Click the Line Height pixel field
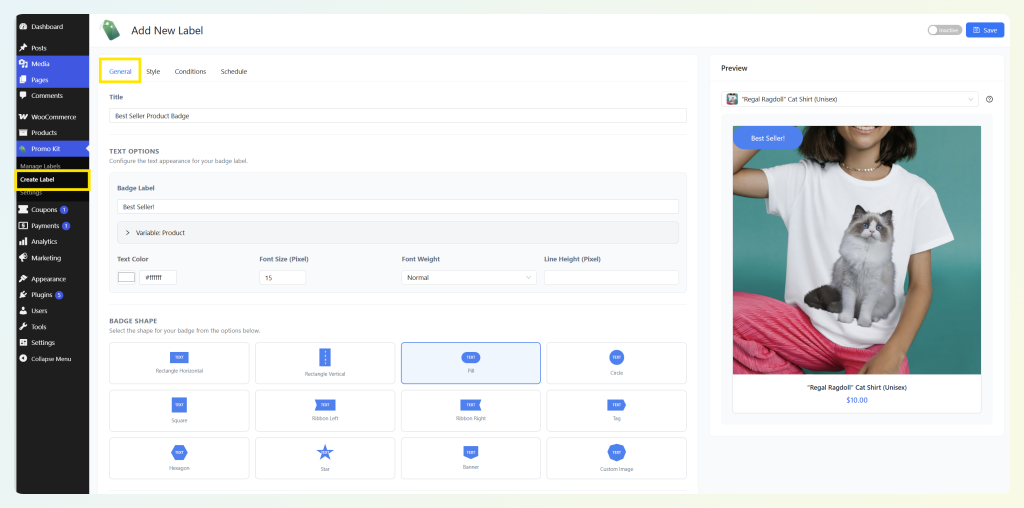The height and width of the screenshot is (508, 1024). coord(611,278)
